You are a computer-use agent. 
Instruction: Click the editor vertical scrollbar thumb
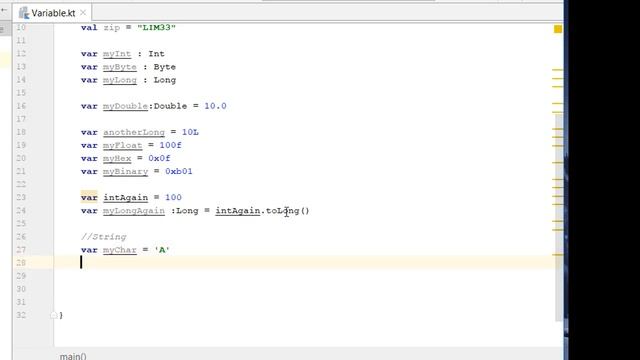[x=559, y=217]
